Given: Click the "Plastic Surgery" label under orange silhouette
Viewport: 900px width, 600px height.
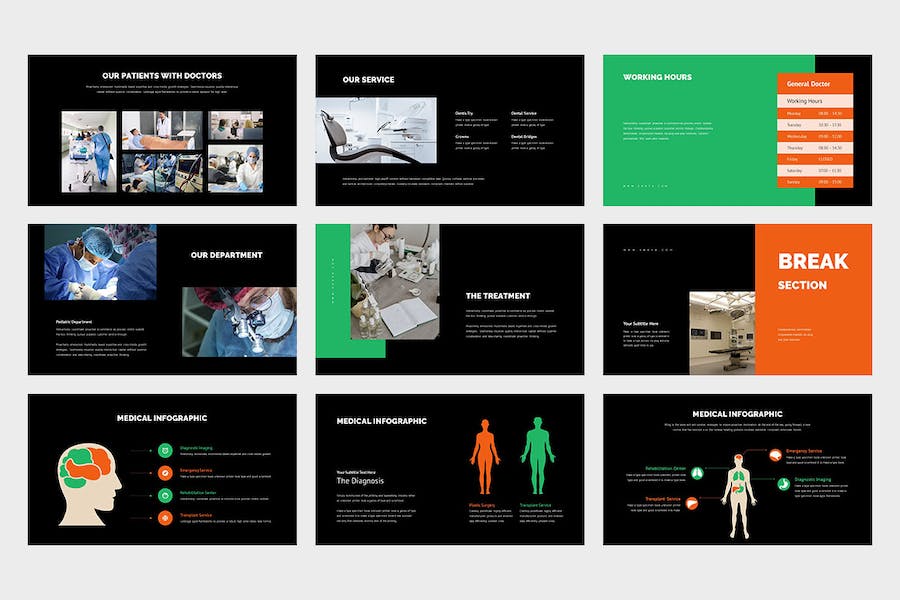Looking at the screenshot, I should click(x=482, y=505).
